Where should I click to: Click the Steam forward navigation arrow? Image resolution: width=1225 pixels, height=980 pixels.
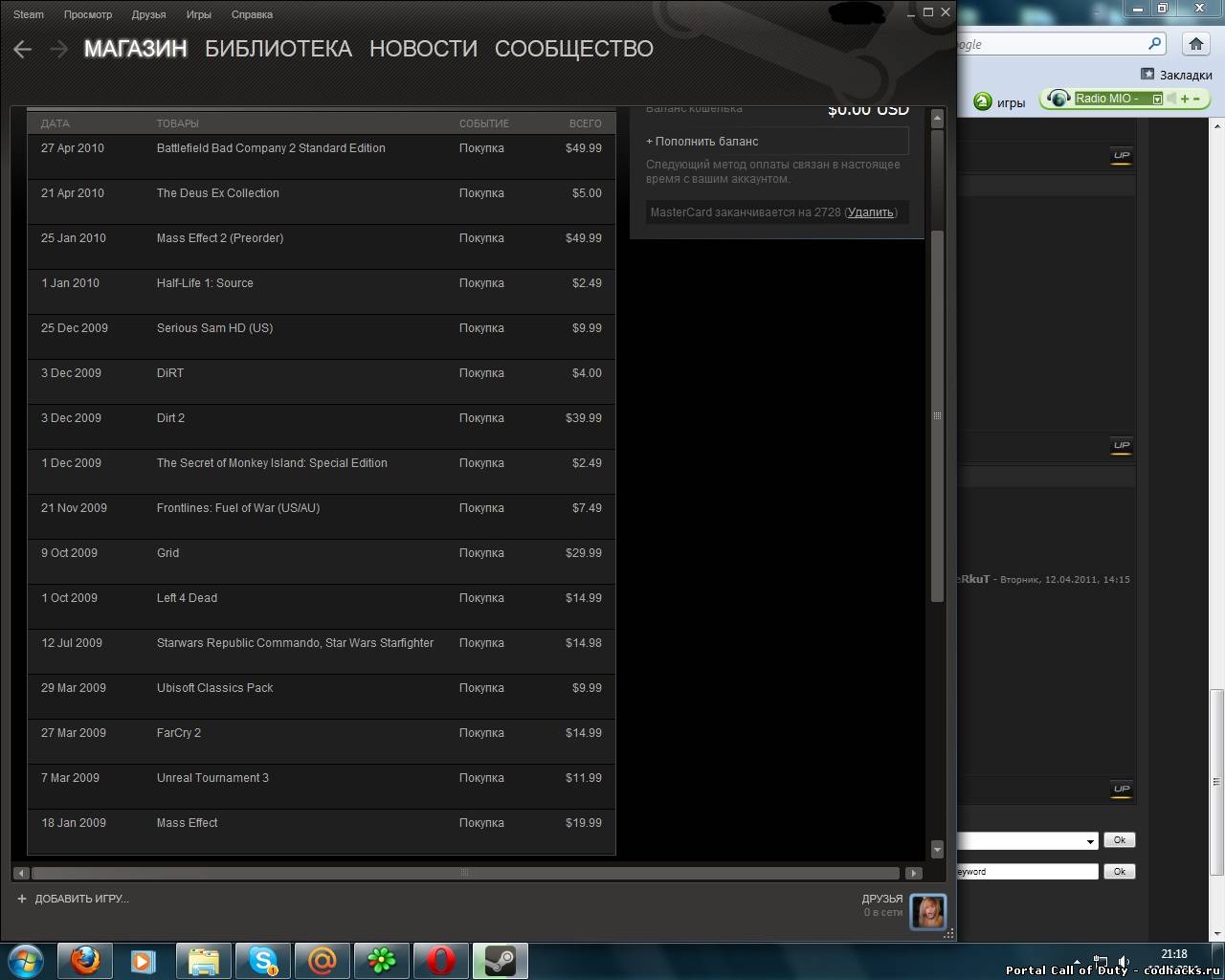tap(58, 49)
